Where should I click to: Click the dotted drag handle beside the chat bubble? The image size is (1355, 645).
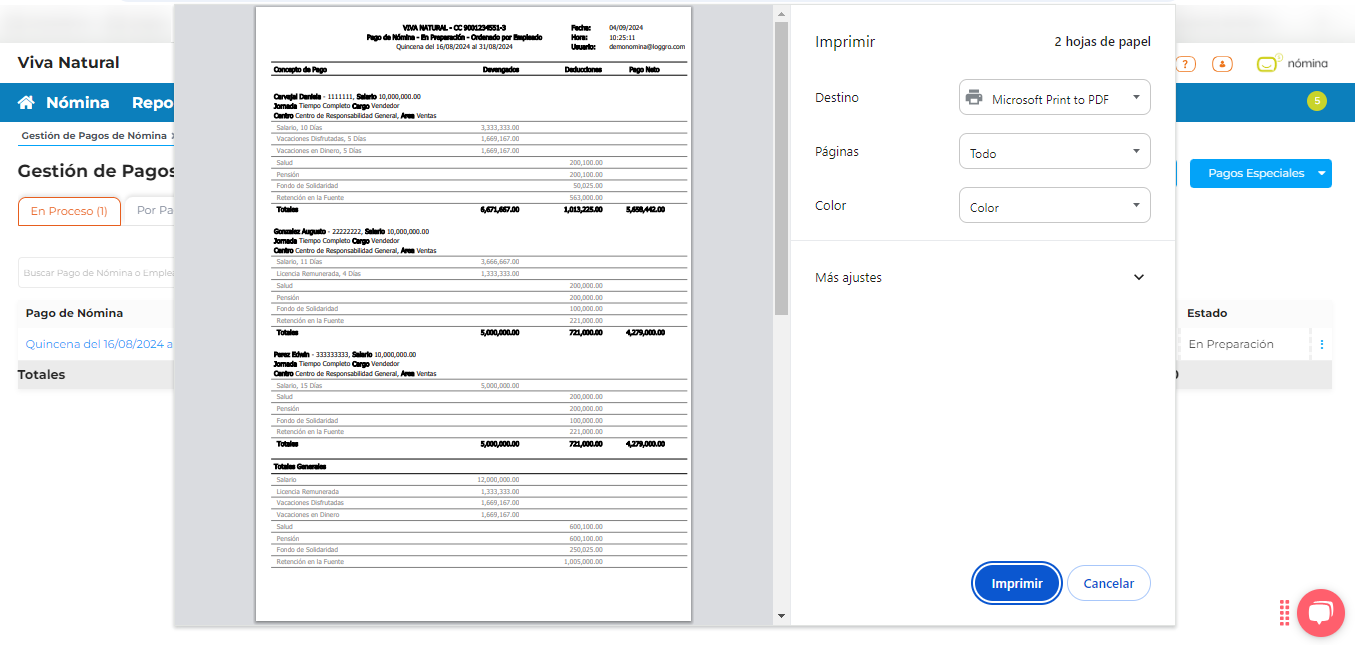click(x=1284, y=613)
